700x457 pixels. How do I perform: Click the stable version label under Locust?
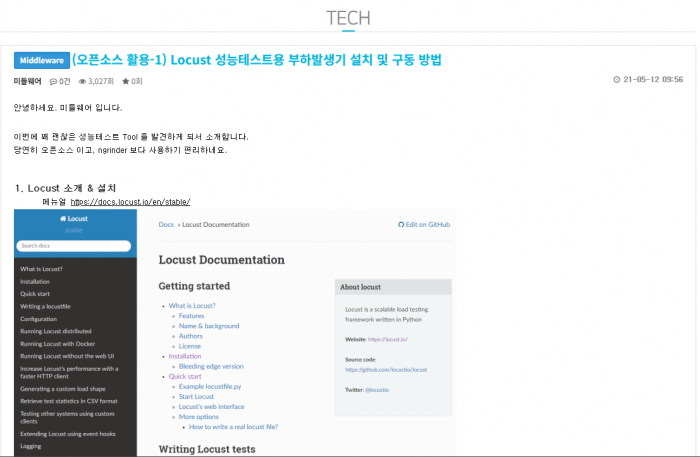click(74, 230)
